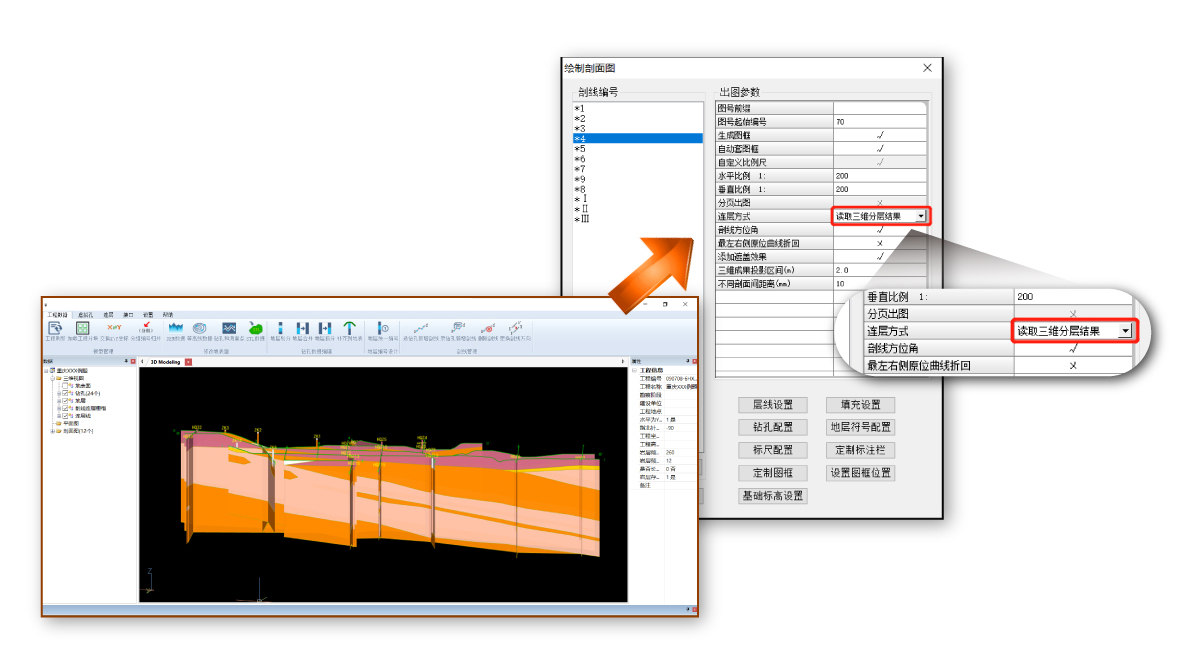Pin the left data panel
1189x667 pixels.
126,361
